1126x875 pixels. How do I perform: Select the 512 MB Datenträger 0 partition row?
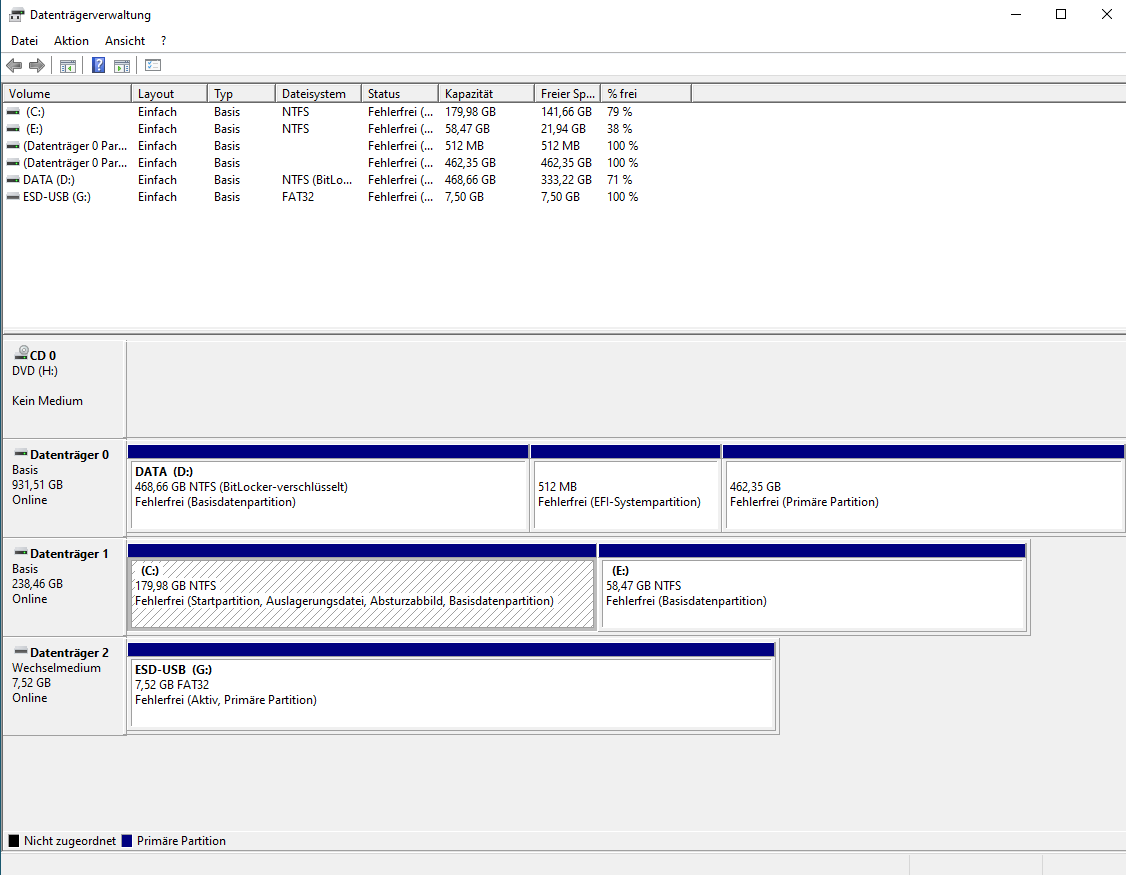(x=348, y=146)
